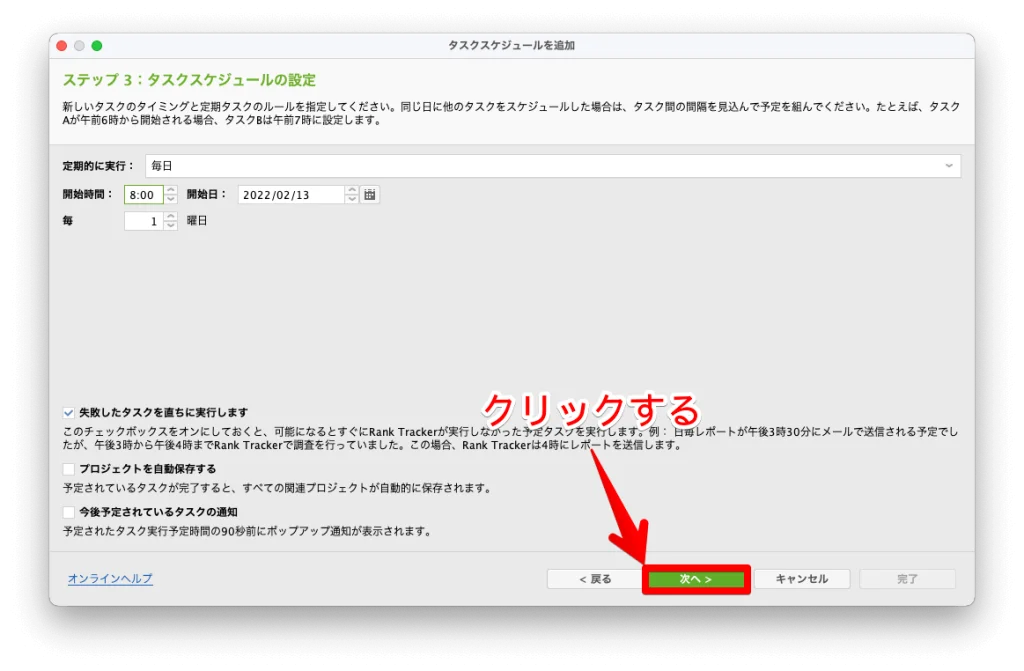Close the タスクスケジュールを追加 window with red button
Screen dimensions: 1024x671
(61, 46)
